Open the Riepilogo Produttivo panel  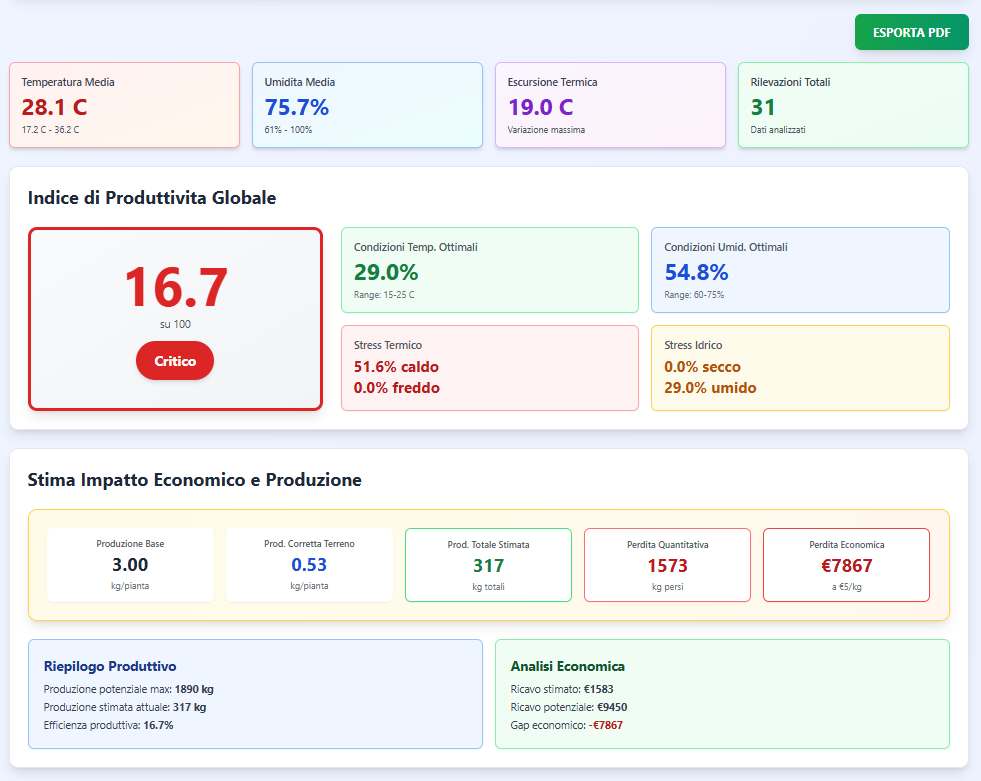pyautogui.click(x=255, y=694)
